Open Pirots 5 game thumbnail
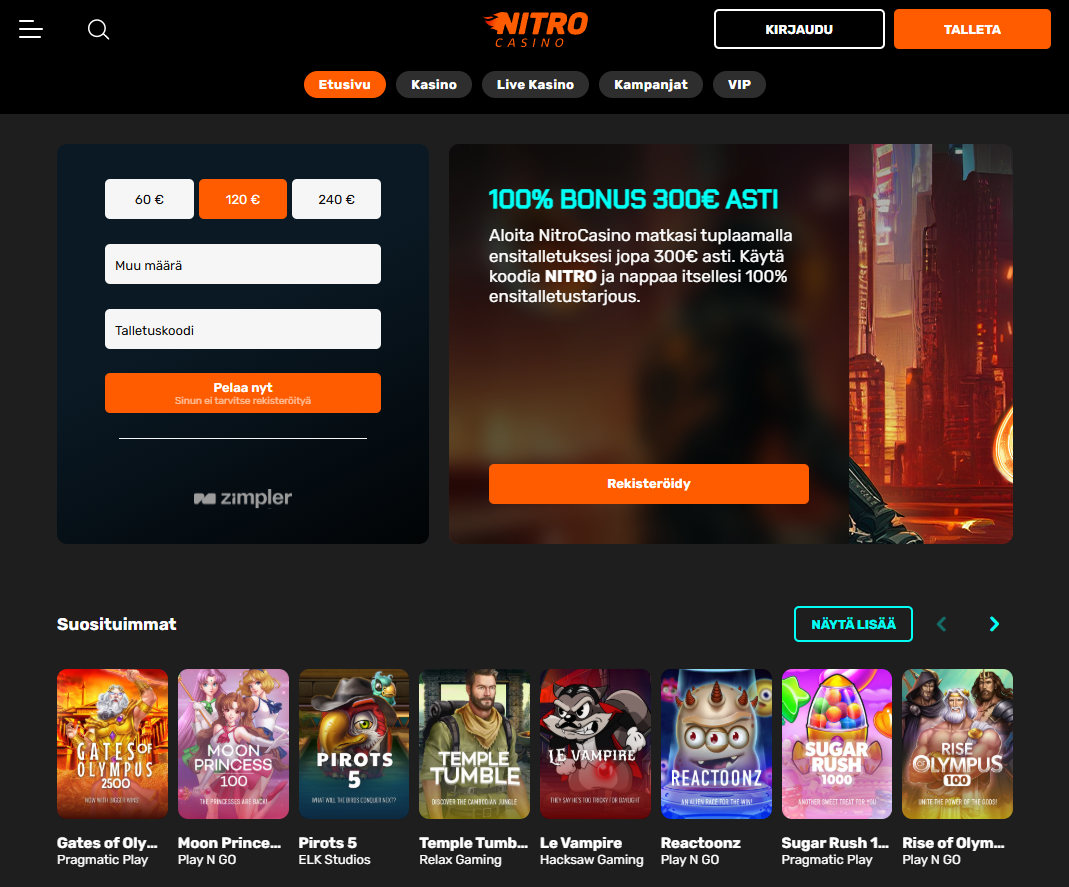Image resolution: width=1069 pixels, height=887 pixels. 354,744
